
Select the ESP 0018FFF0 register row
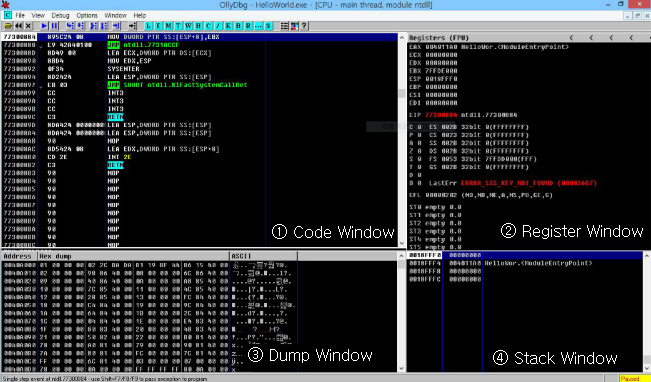(433, 79)
